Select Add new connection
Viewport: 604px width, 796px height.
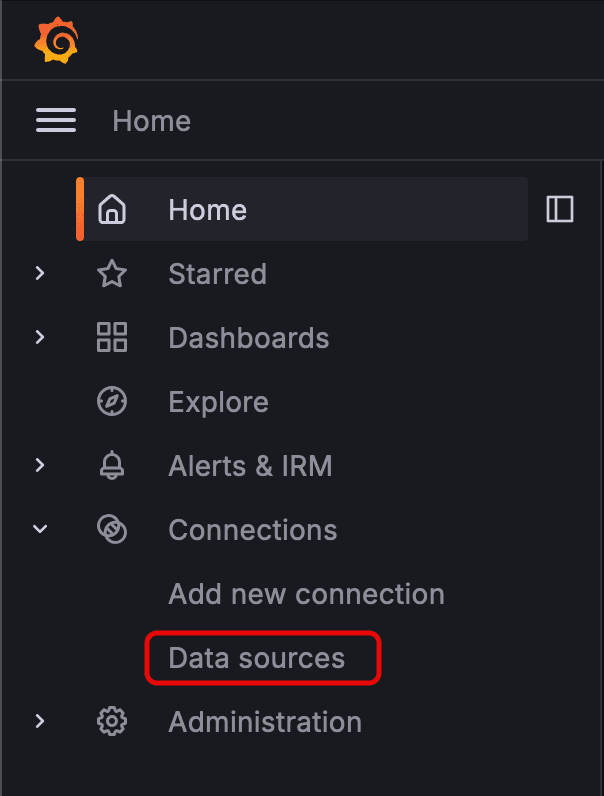(x=307, y=594)
